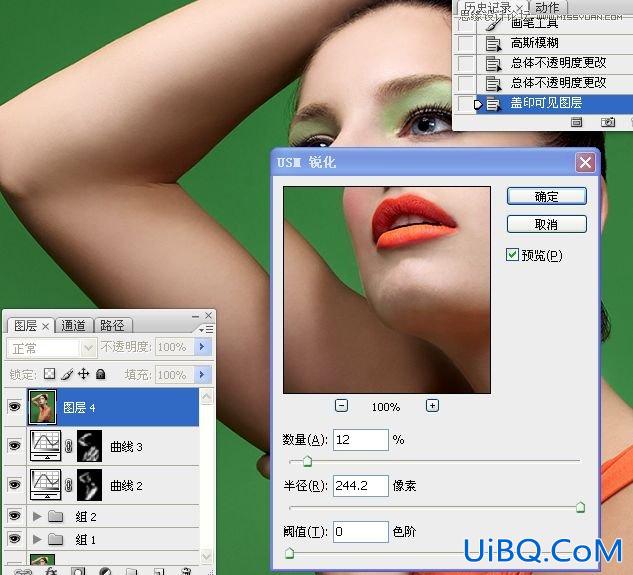The image size is (633, 575).
Task: Click the 阈值 threshold slider handle
Action: pyautogui.click(x=289, y=553)
